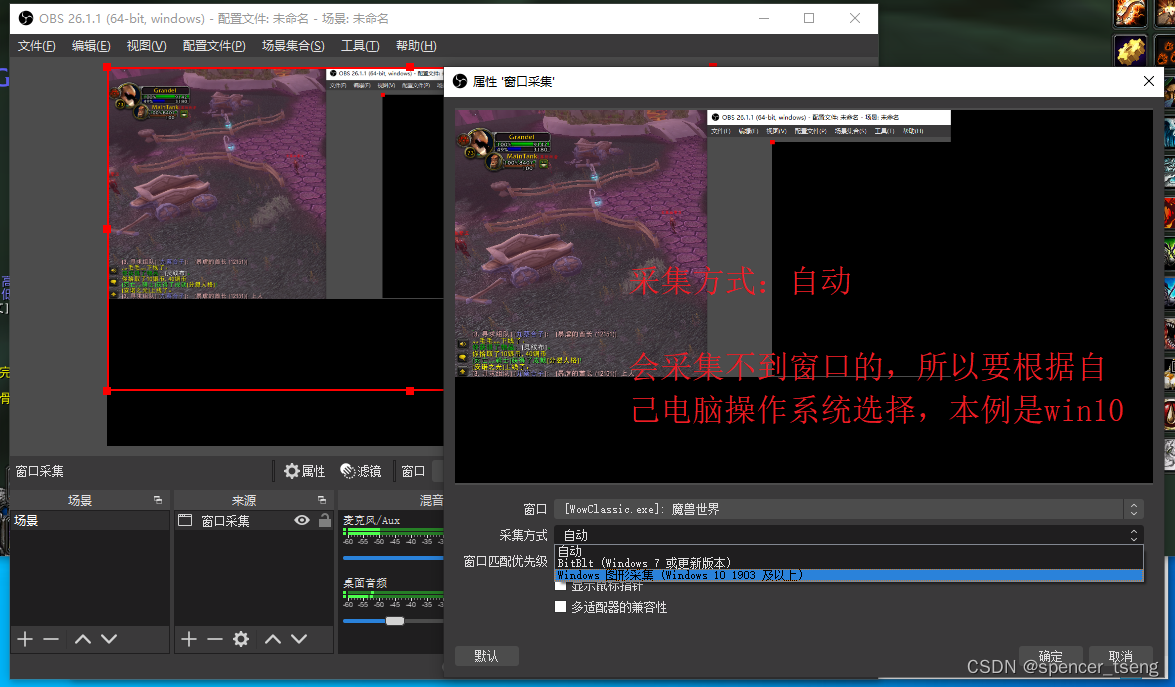
Task: Move the source up in the sources list
Action: (x=274, y=639)
